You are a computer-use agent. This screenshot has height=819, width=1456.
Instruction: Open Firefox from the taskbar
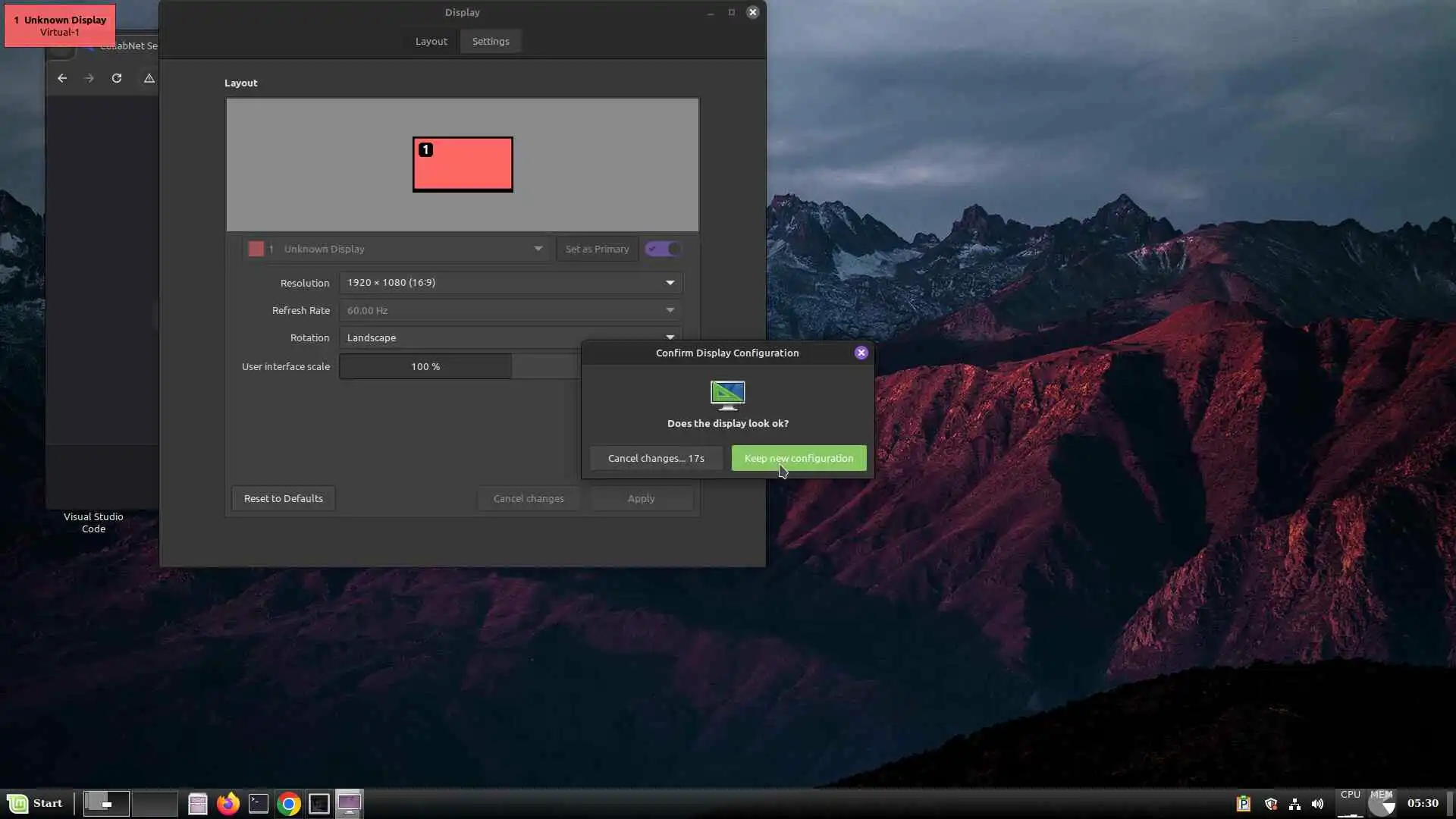[x=227, y=803]
